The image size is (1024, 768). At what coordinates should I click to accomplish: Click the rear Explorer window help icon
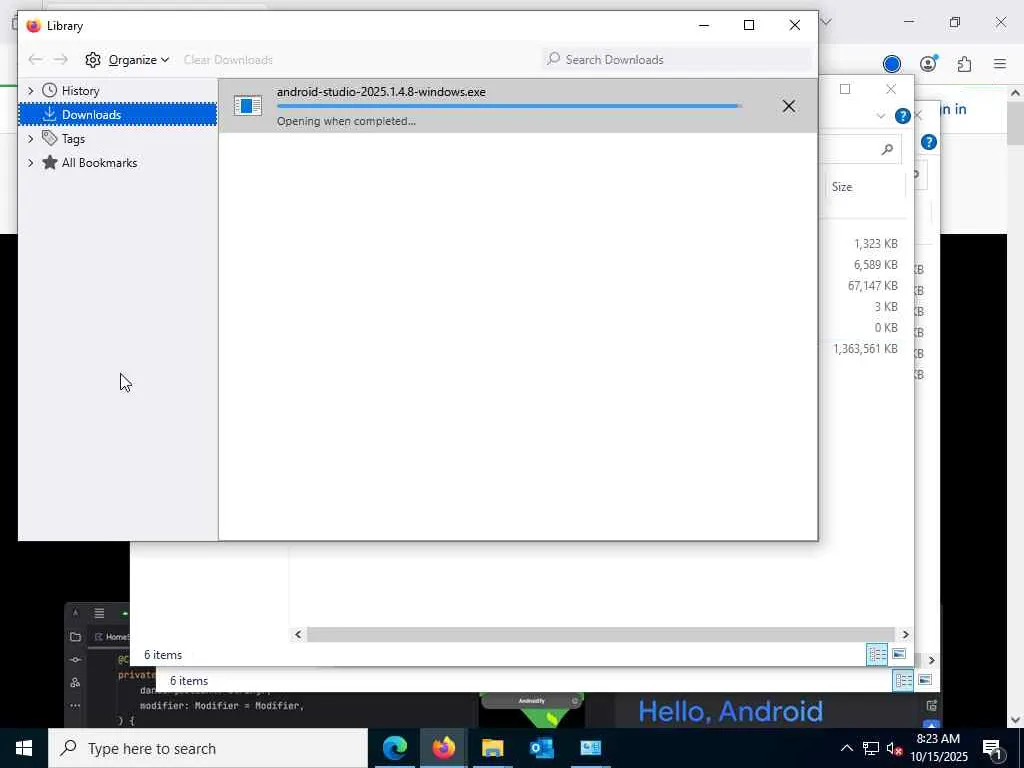(929, 142)
